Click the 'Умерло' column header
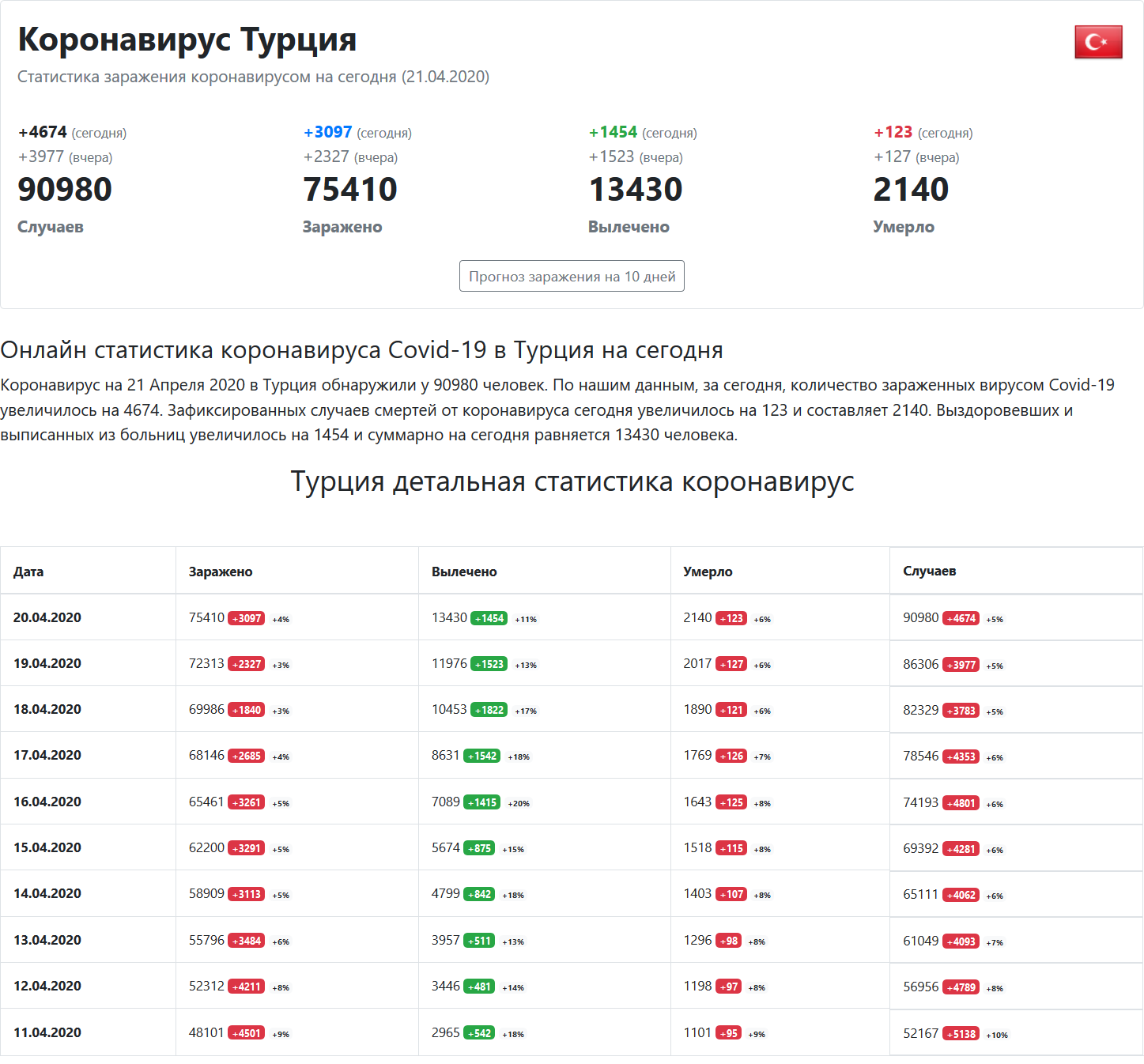Screen dimensions: 1144x1064 click(708, 572)
